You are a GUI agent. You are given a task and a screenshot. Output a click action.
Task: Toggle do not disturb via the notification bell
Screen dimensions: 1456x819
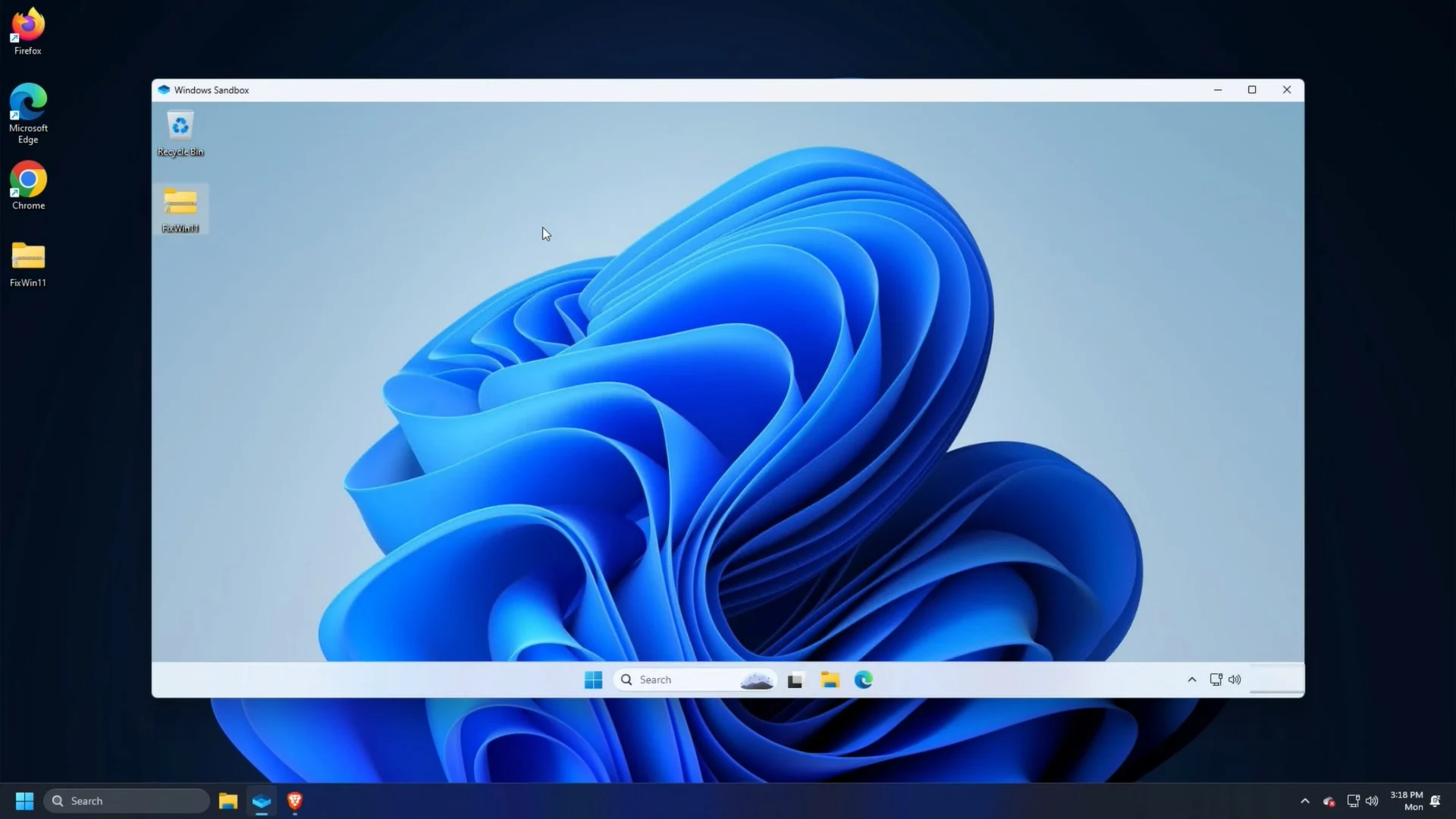pyautogui.click(x=1435, y=801)
